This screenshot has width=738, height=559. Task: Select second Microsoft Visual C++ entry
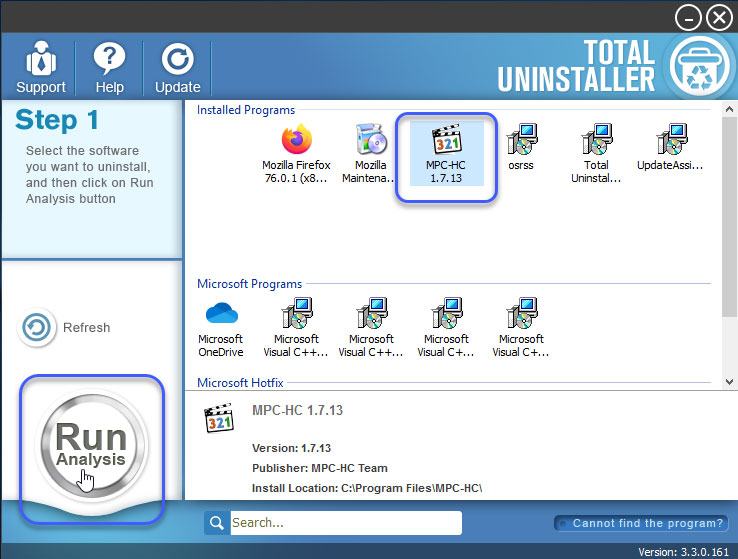coord(371,327)
